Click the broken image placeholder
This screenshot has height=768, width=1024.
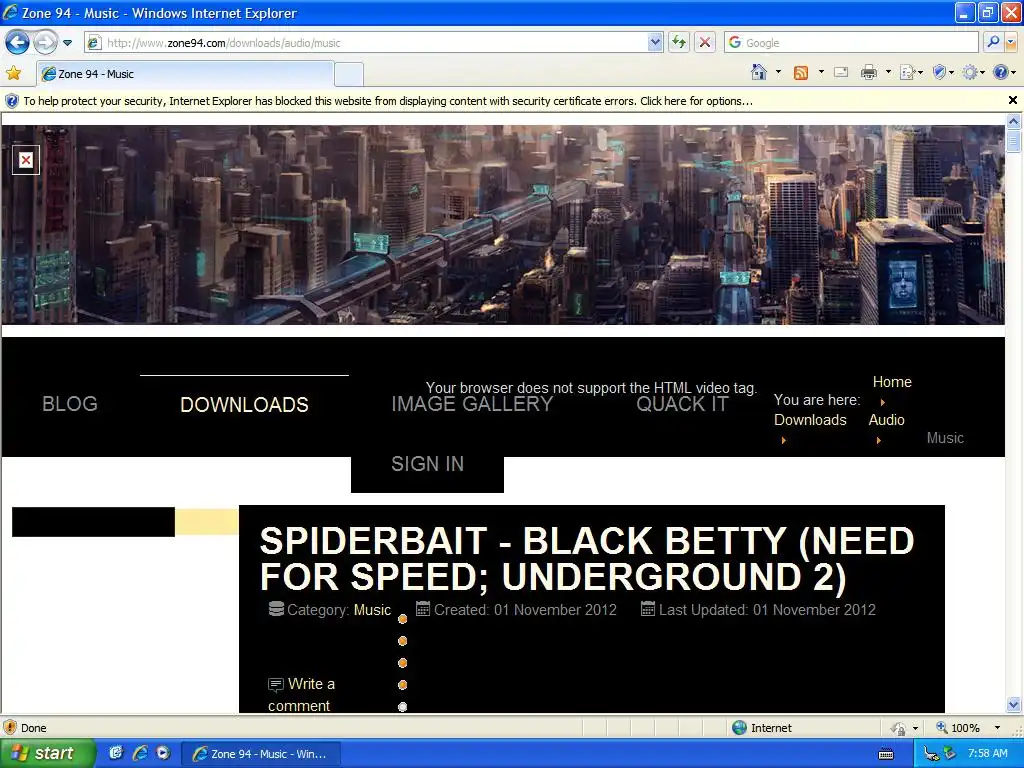tap(25, 160)
